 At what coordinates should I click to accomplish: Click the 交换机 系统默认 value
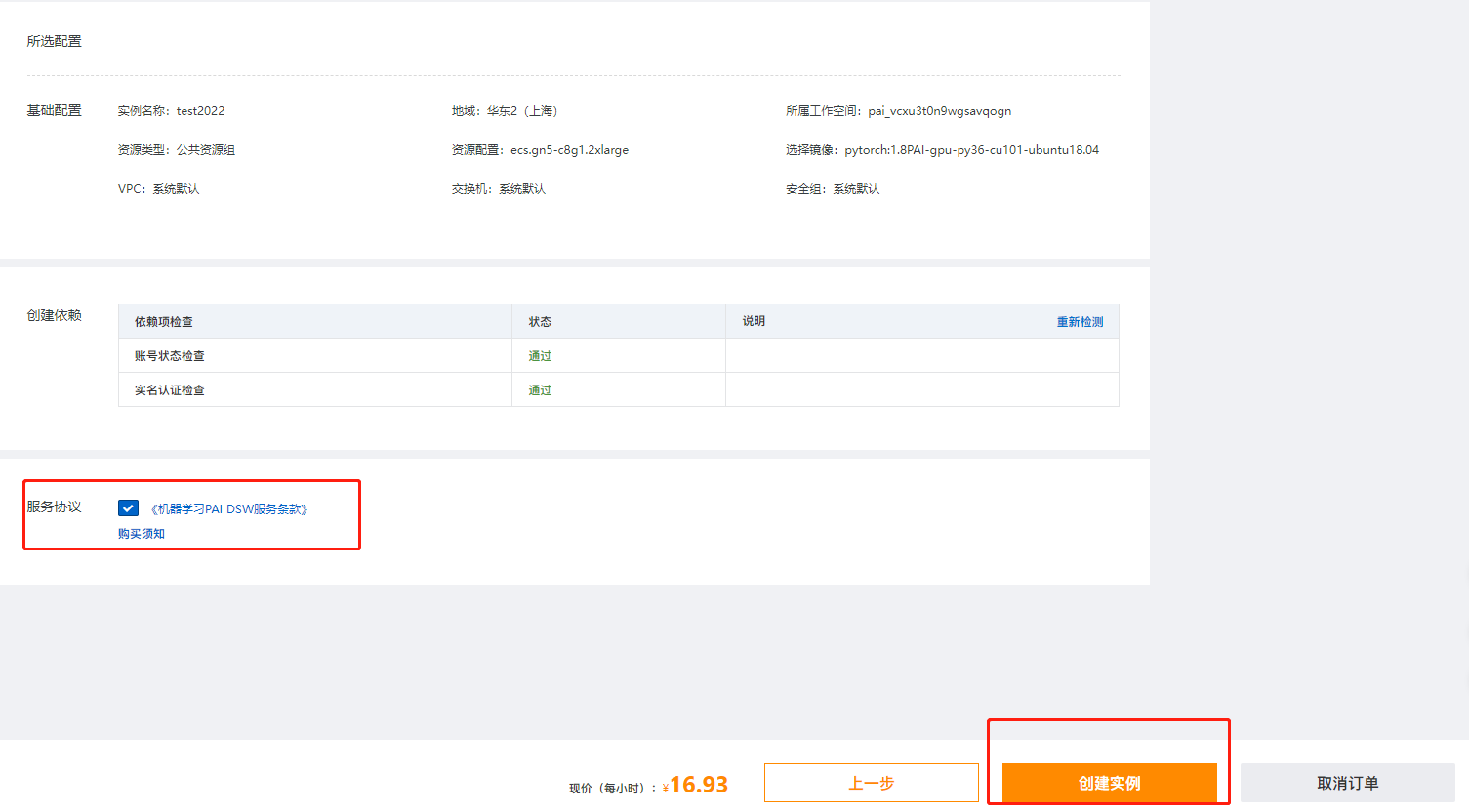tap(522, 189)
